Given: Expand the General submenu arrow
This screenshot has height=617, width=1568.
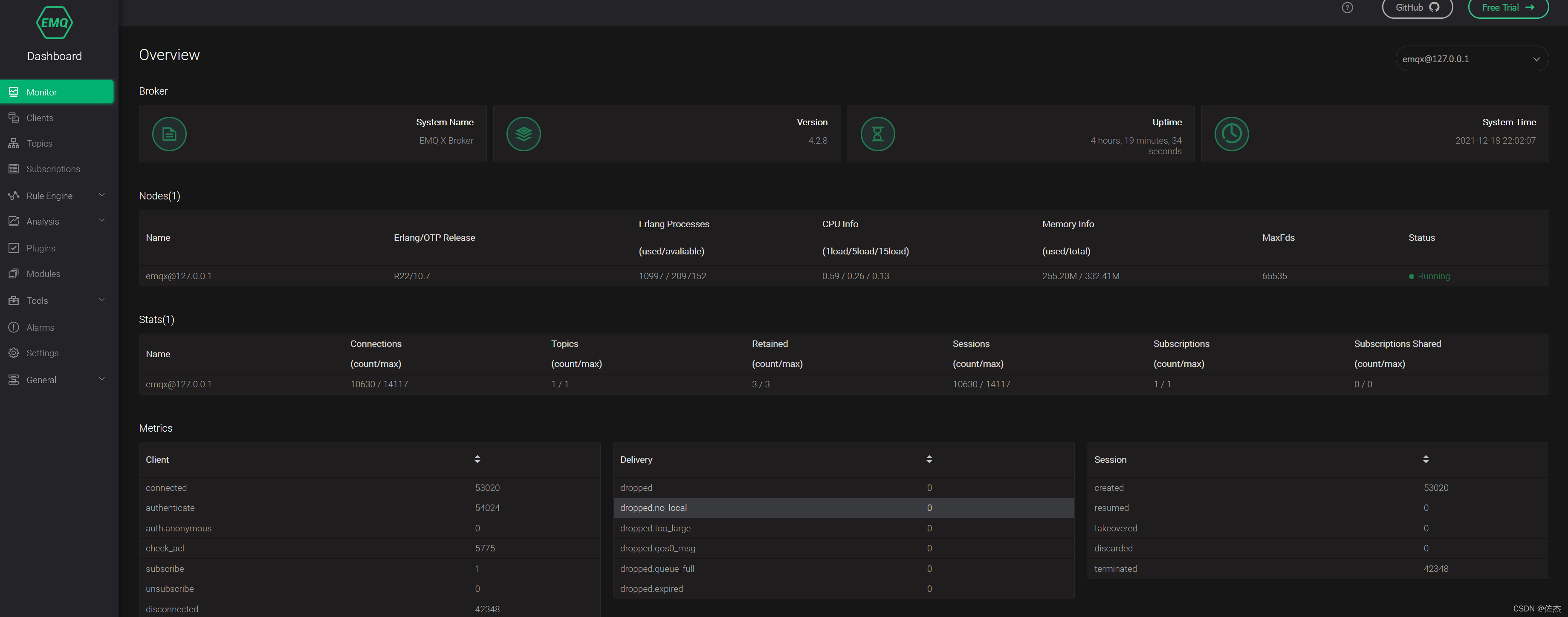Looking at the screenshot, I should (101, 378).
